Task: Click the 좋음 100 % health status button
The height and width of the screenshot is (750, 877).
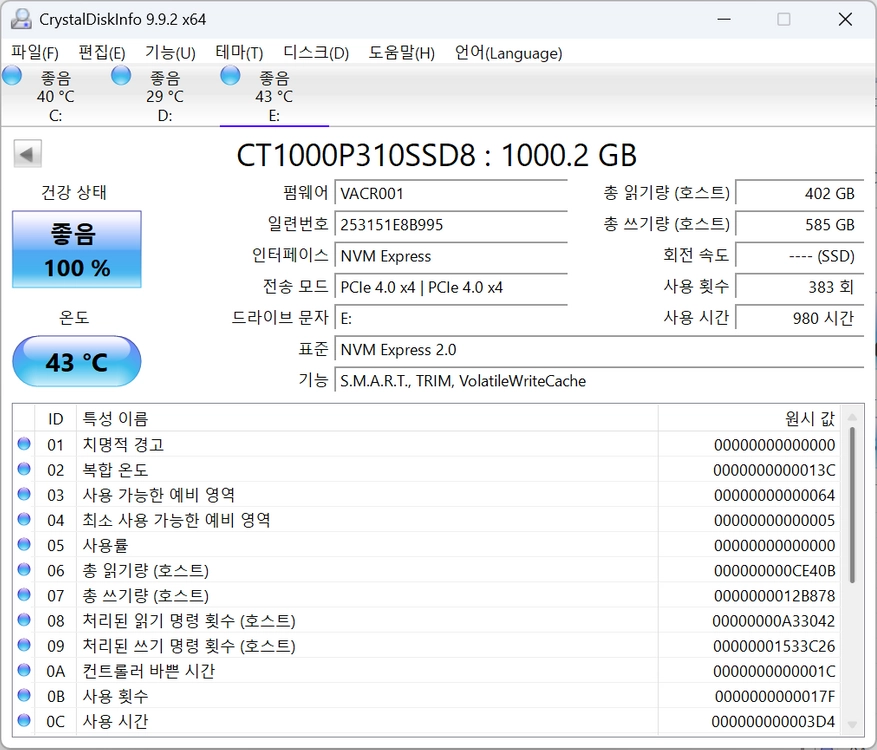Action: point(77,249)
